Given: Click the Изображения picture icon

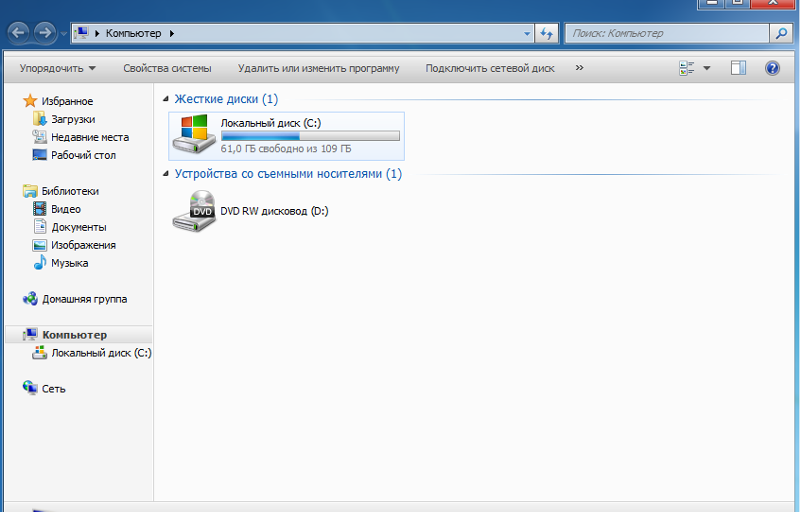Looking at the screenshot, I should (40, 245).
